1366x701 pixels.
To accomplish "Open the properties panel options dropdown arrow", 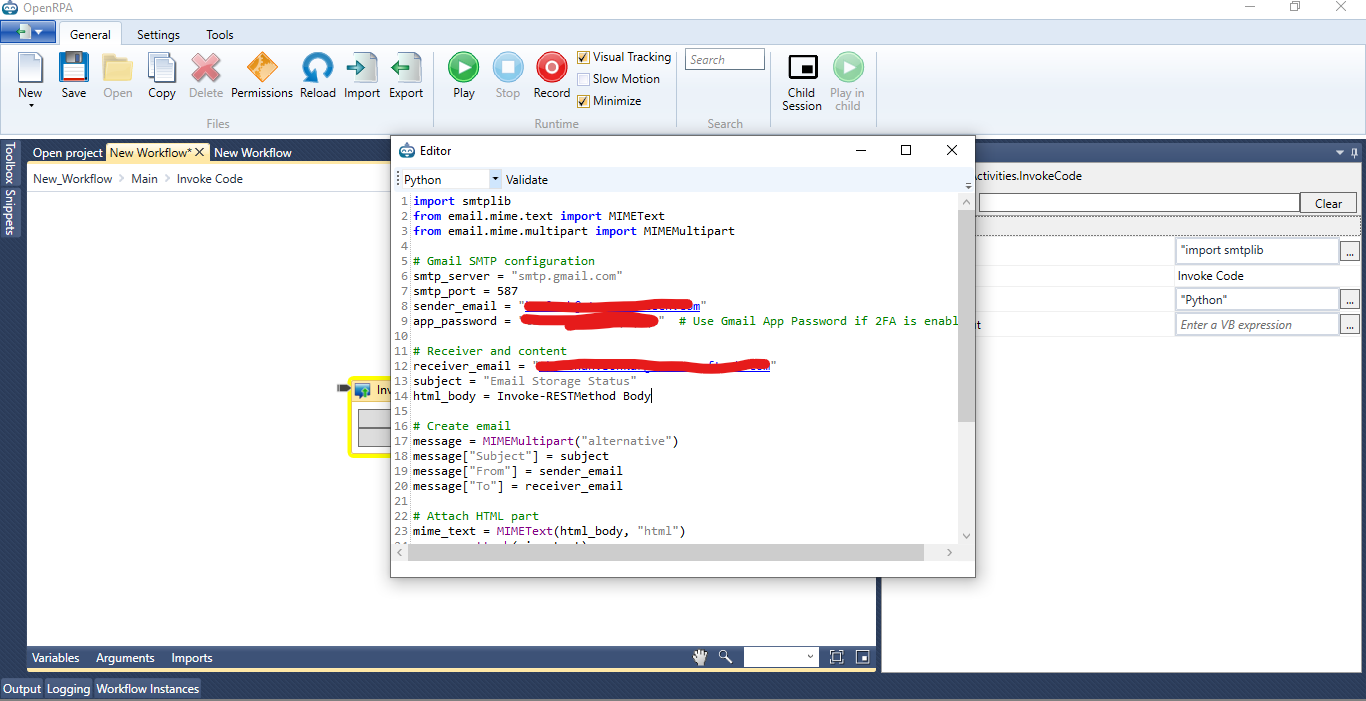I will pos(1340,152).
